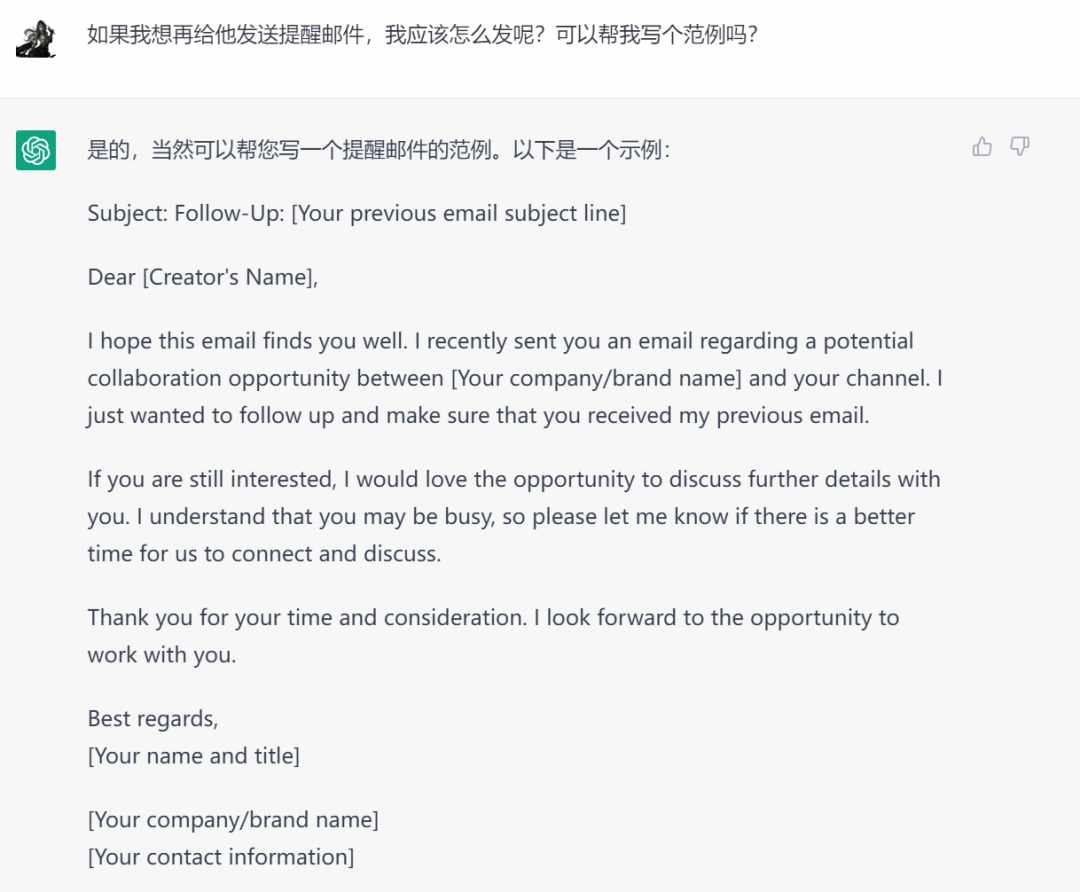The height and width of the screenshot is (892, 1080).
Task: Click '[Your company/brand name]' in the signature
Action: click(x=233, y=820)
